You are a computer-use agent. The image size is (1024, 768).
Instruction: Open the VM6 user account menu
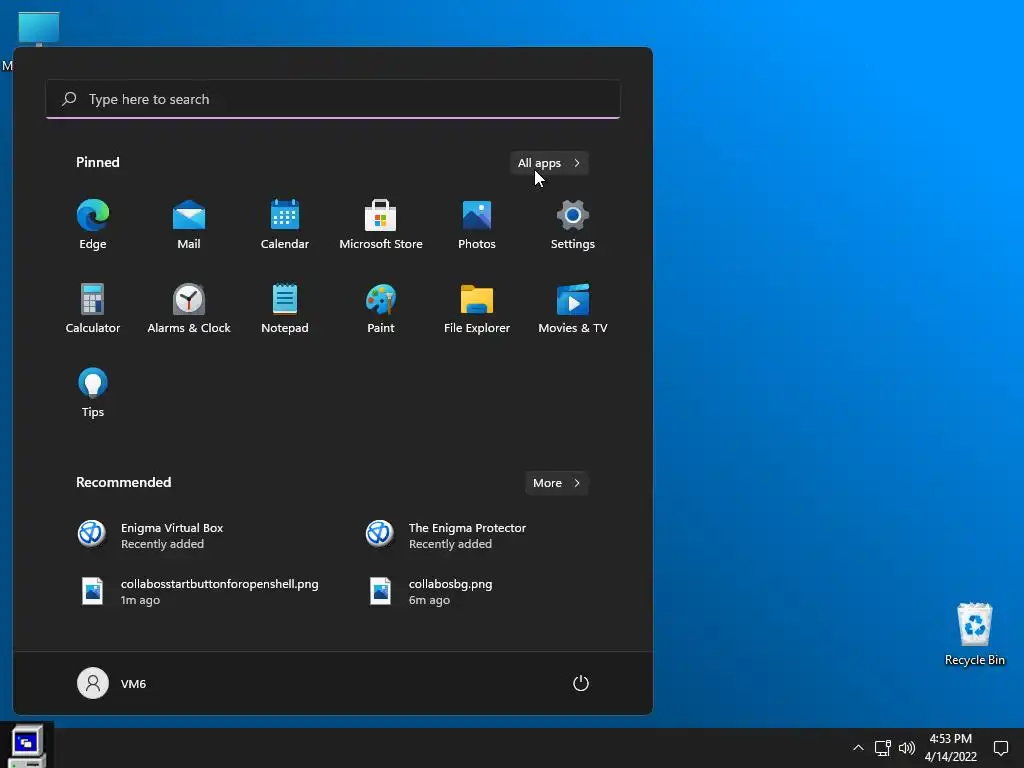click(x=112, y=683)
